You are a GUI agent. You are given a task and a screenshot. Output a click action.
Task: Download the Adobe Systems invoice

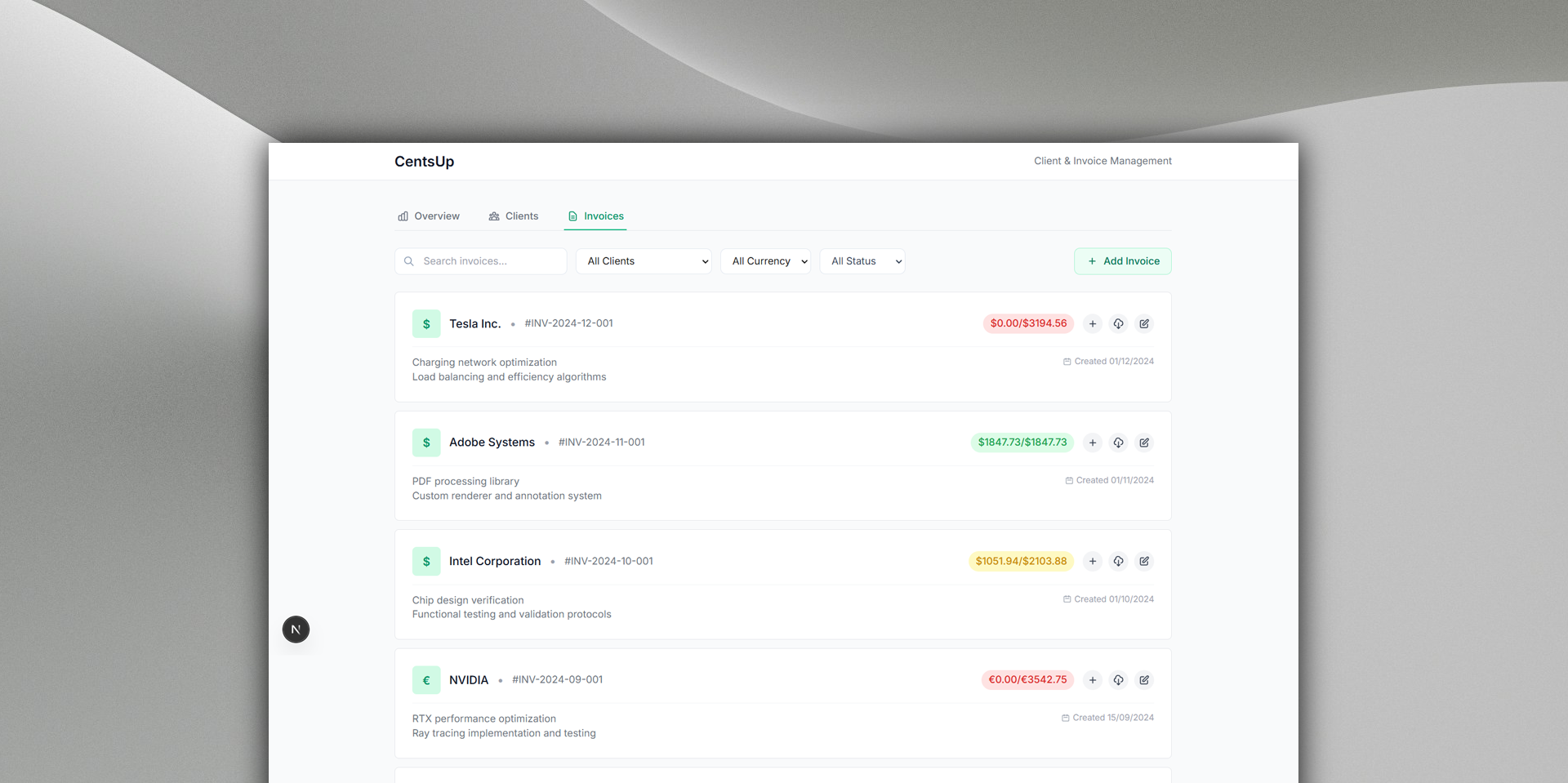click(1118, 443)
